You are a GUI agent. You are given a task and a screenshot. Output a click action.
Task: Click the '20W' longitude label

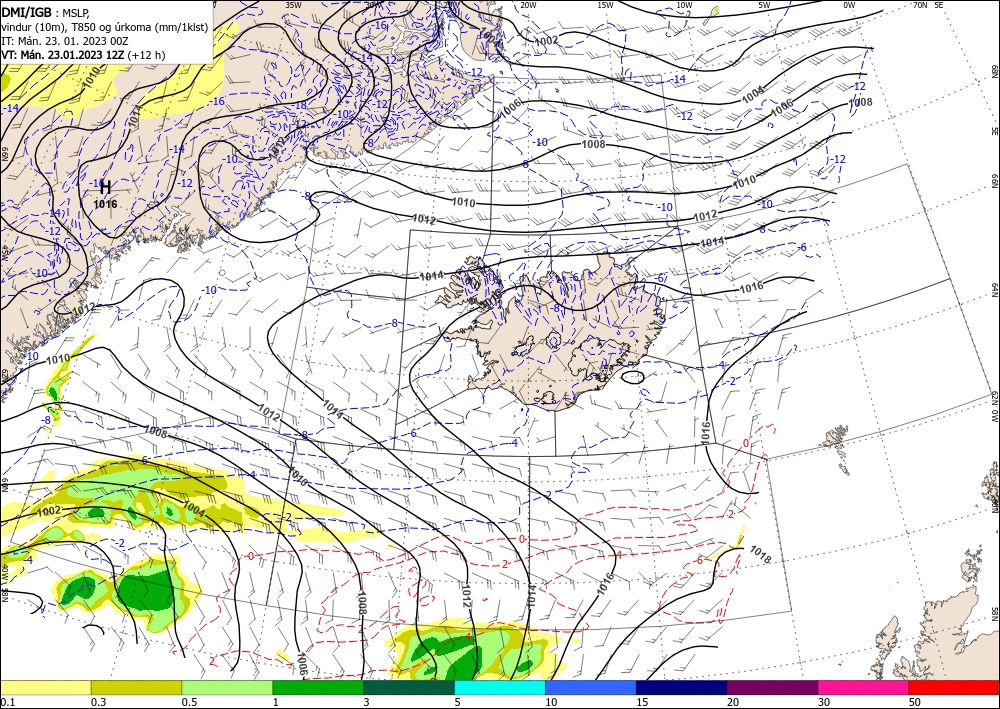tap(528, 5)
